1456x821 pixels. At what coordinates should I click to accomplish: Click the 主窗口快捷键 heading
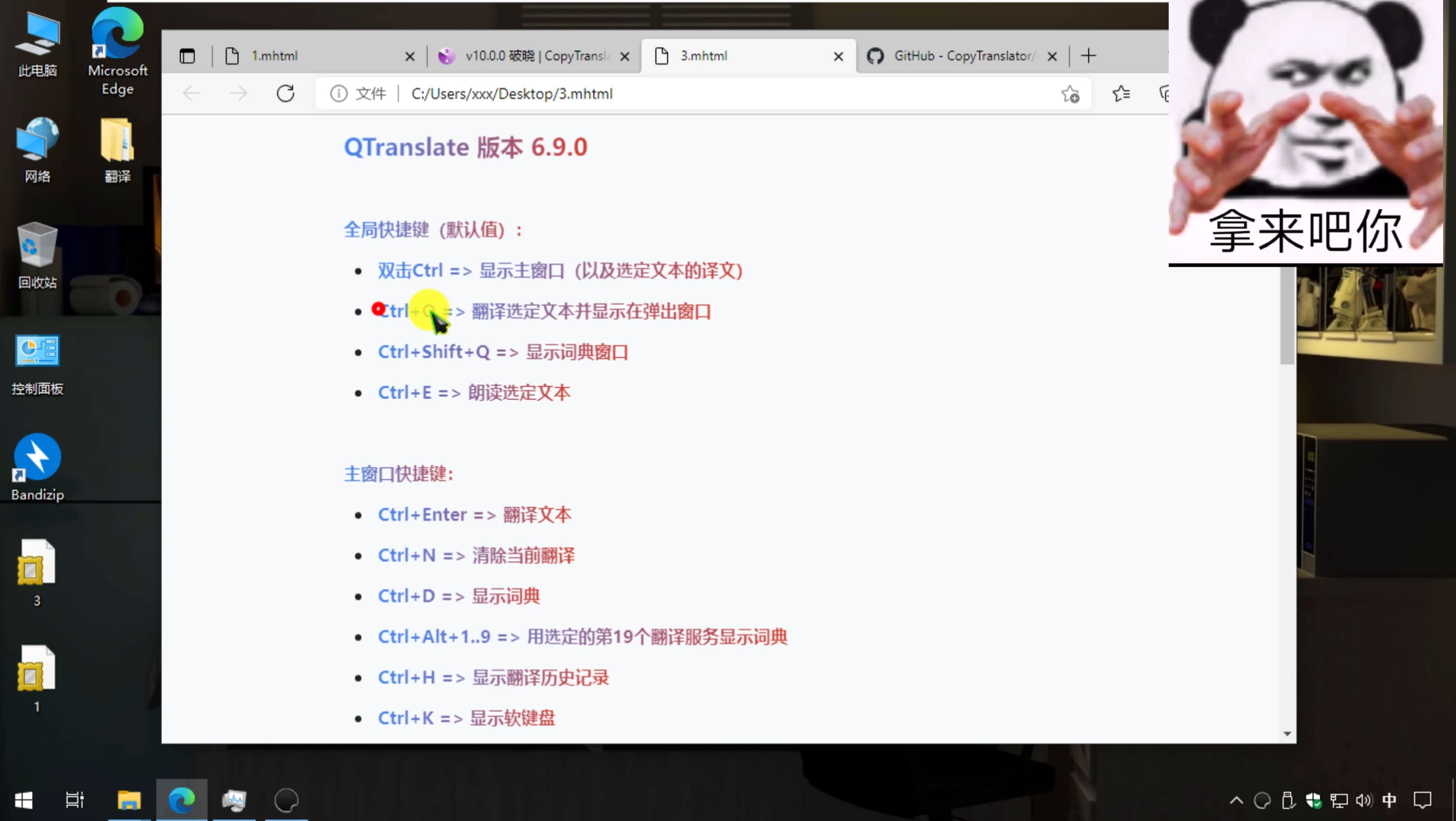[x=399, y=474]
